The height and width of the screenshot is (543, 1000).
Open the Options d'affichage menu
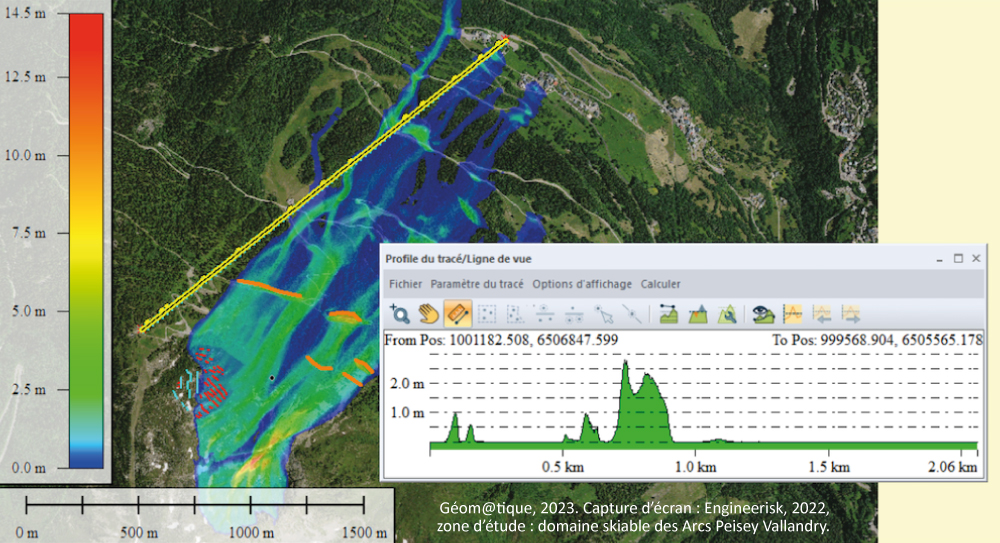582,284
